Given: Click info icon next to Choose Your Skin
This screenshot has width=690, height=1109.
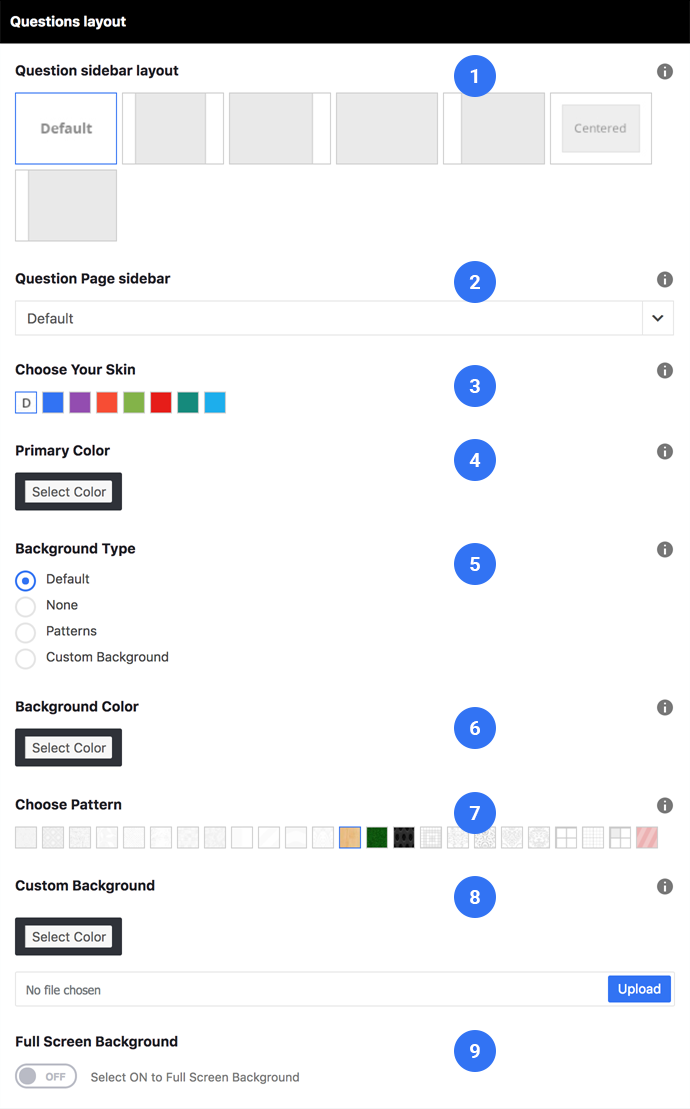Looking at the screenshot, I should pyautogui.click(x=665, y=371).
